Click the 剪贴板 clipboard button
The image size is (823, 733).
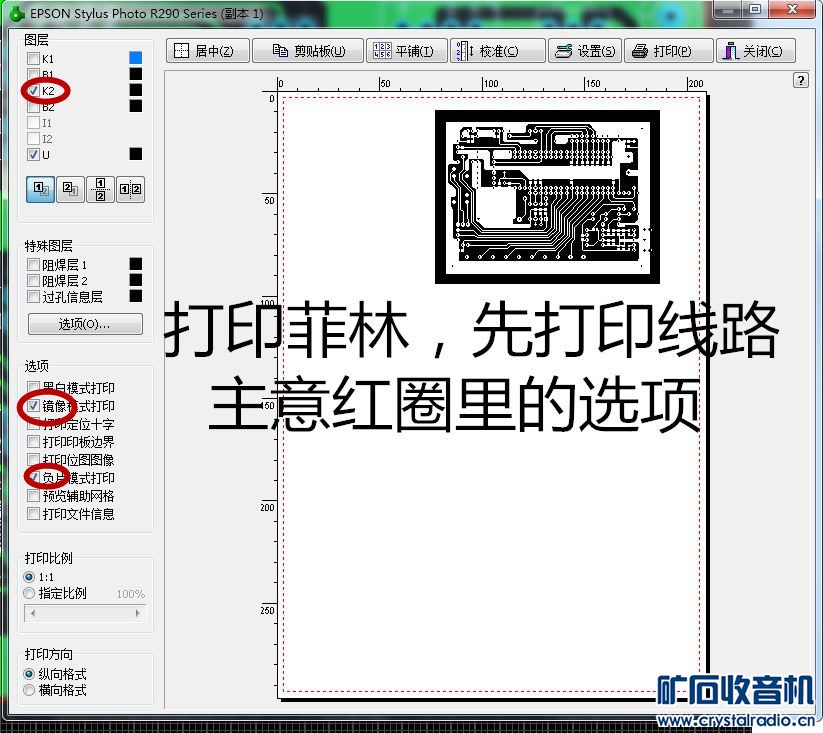(x=308, y=51)
